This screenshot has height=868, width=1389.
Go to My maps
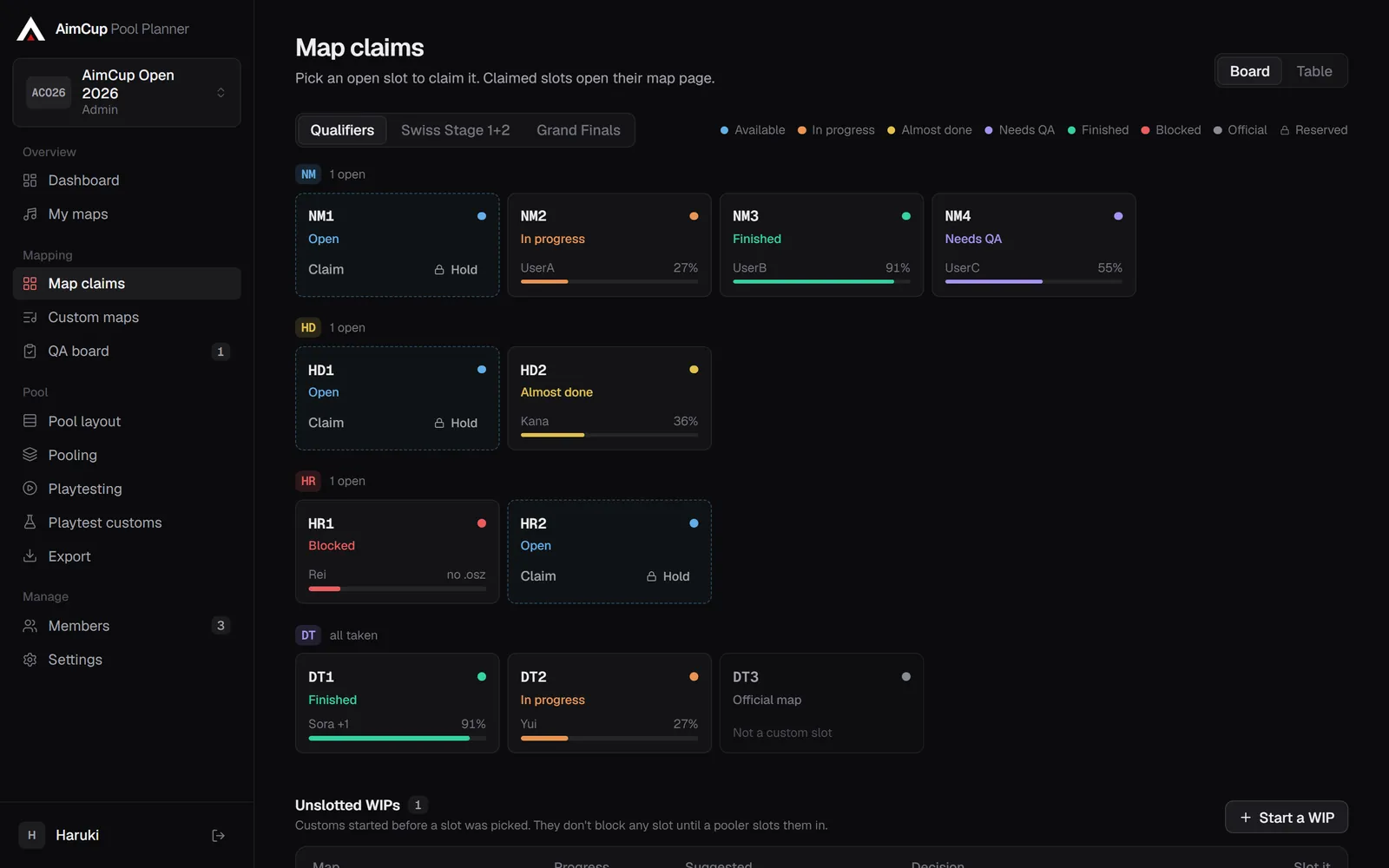pyautogui.click(x=127, y=214)
